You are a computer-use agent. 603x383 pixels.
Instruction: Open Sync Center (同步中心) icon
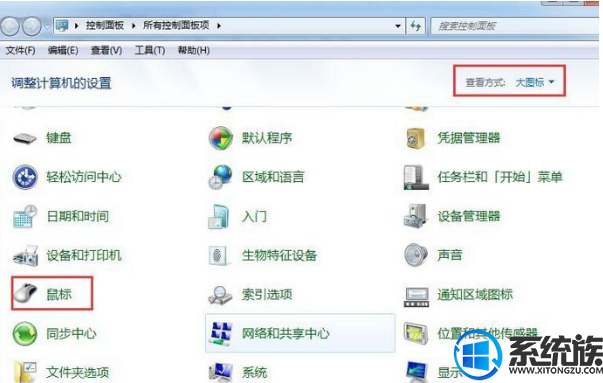click(x=25, y=333)
